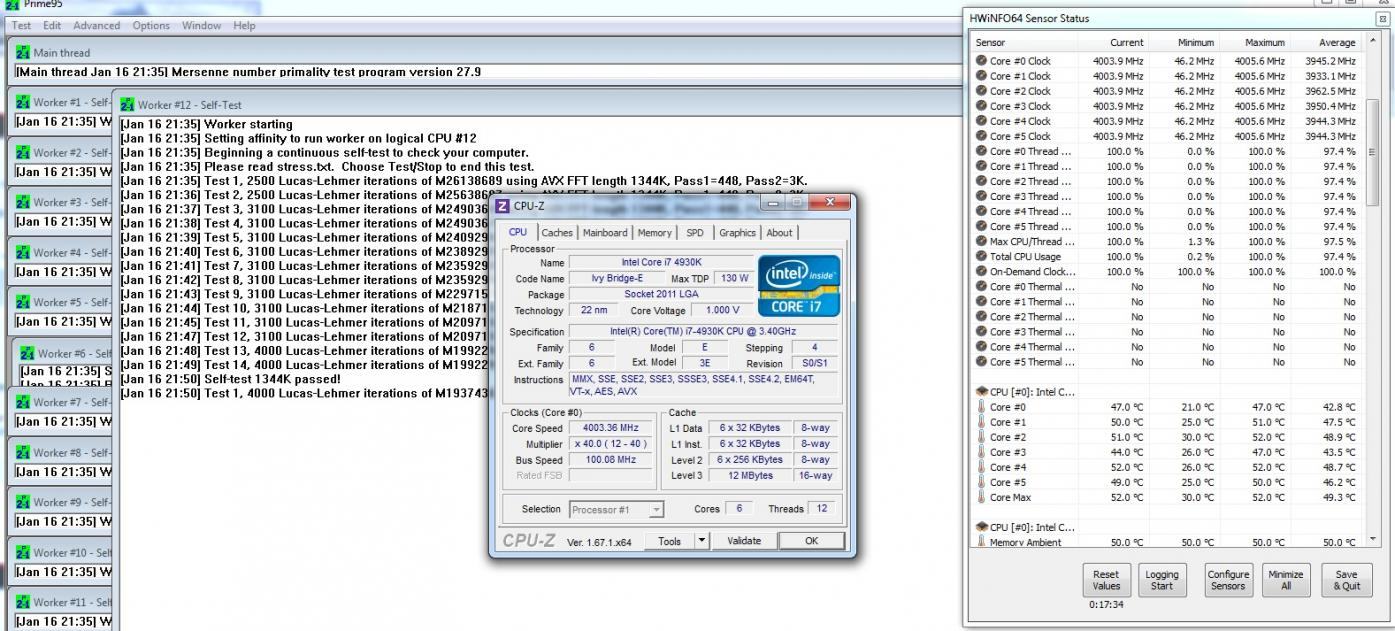Click the Core #0 Clock sensor icon
Image resolution: width=1395 pixels, height=631 pixels.
[x=981, y=61]
